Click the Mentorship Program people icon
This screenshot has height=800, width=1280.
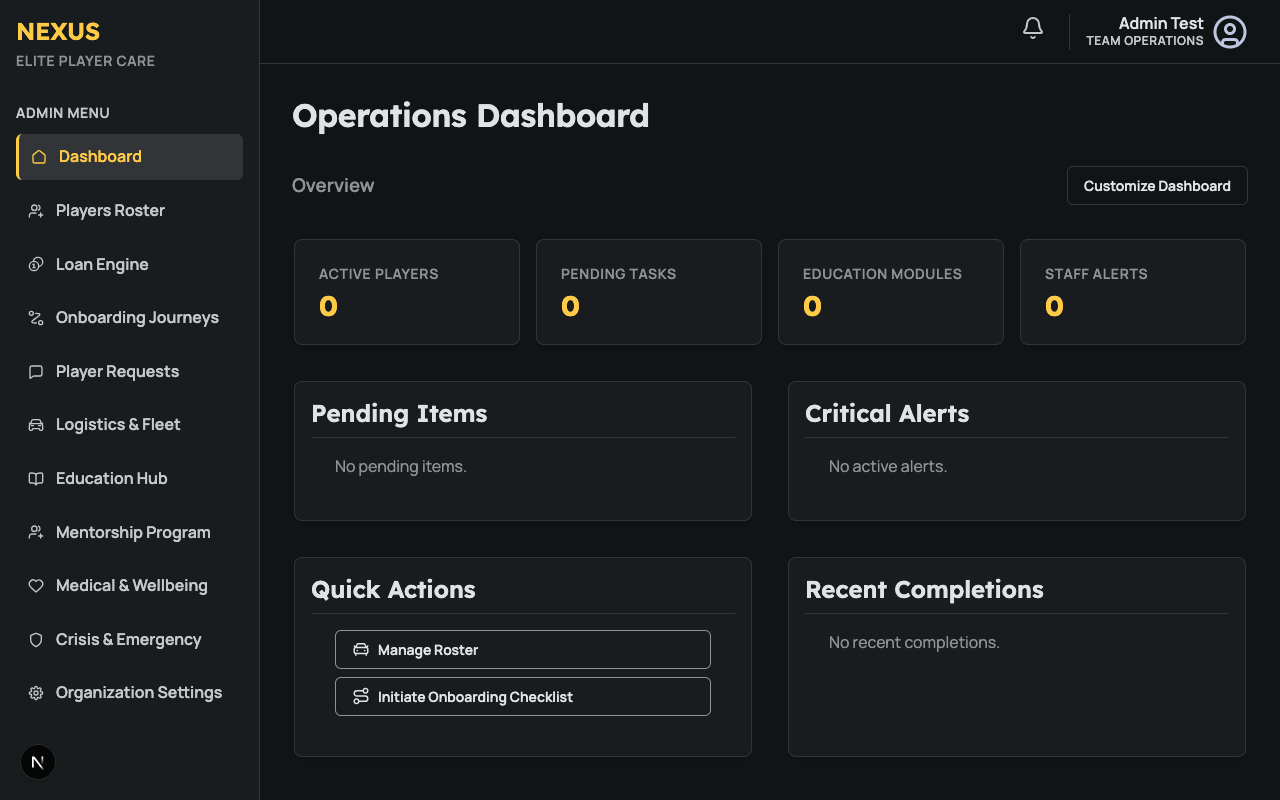[x=36, y=533]
